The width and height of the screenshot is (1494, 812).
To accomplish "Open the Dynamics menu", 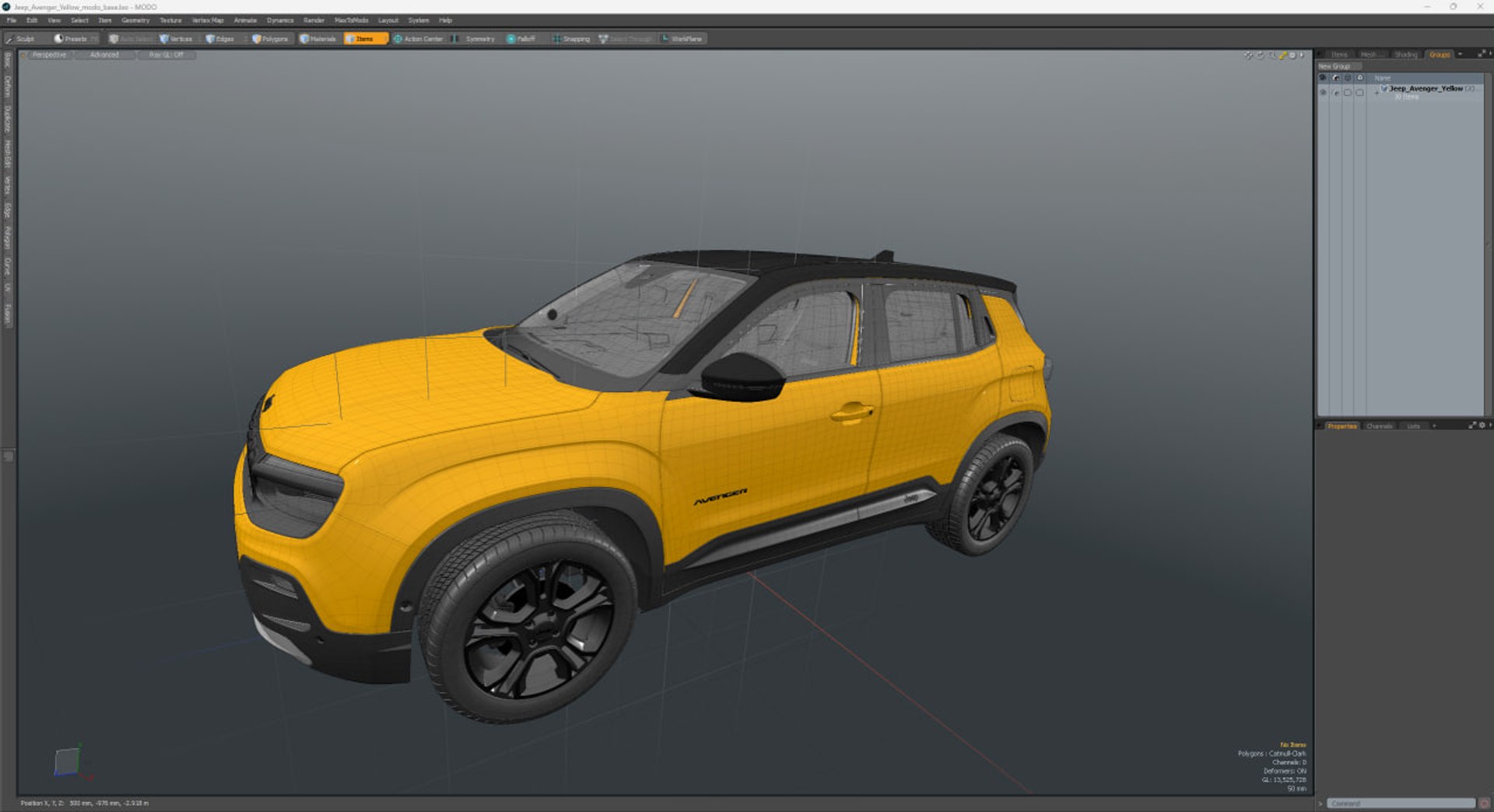I will [x=280, y=20].
